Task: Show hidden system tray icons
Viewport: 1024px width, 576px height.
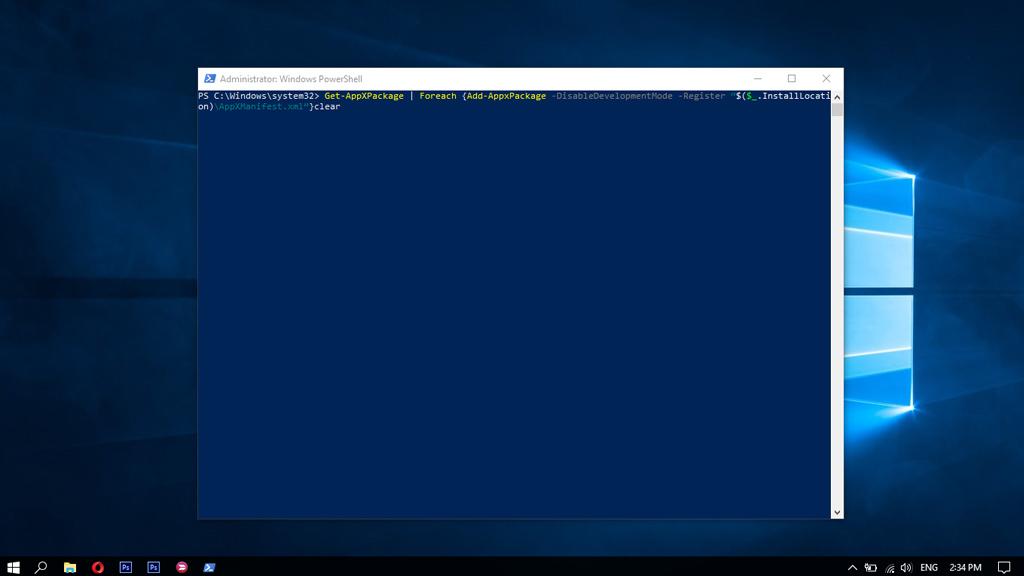Action: (x=852, y=567)
